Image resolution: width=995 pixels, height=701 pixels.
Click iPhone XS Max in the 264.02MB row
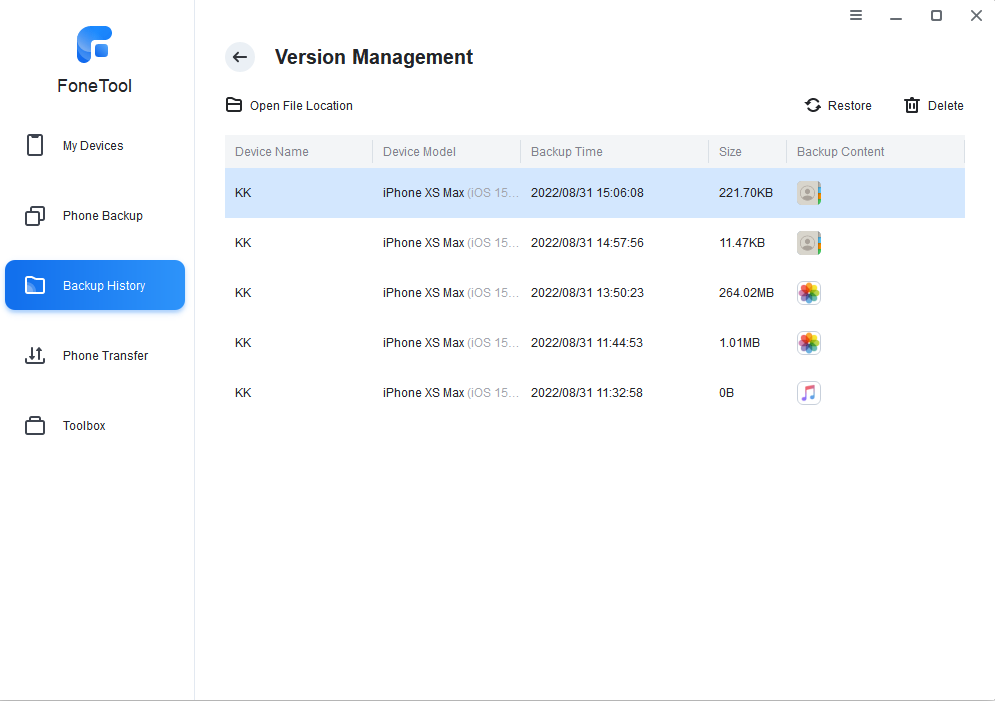pyautogui.click(x=423, y=293)
